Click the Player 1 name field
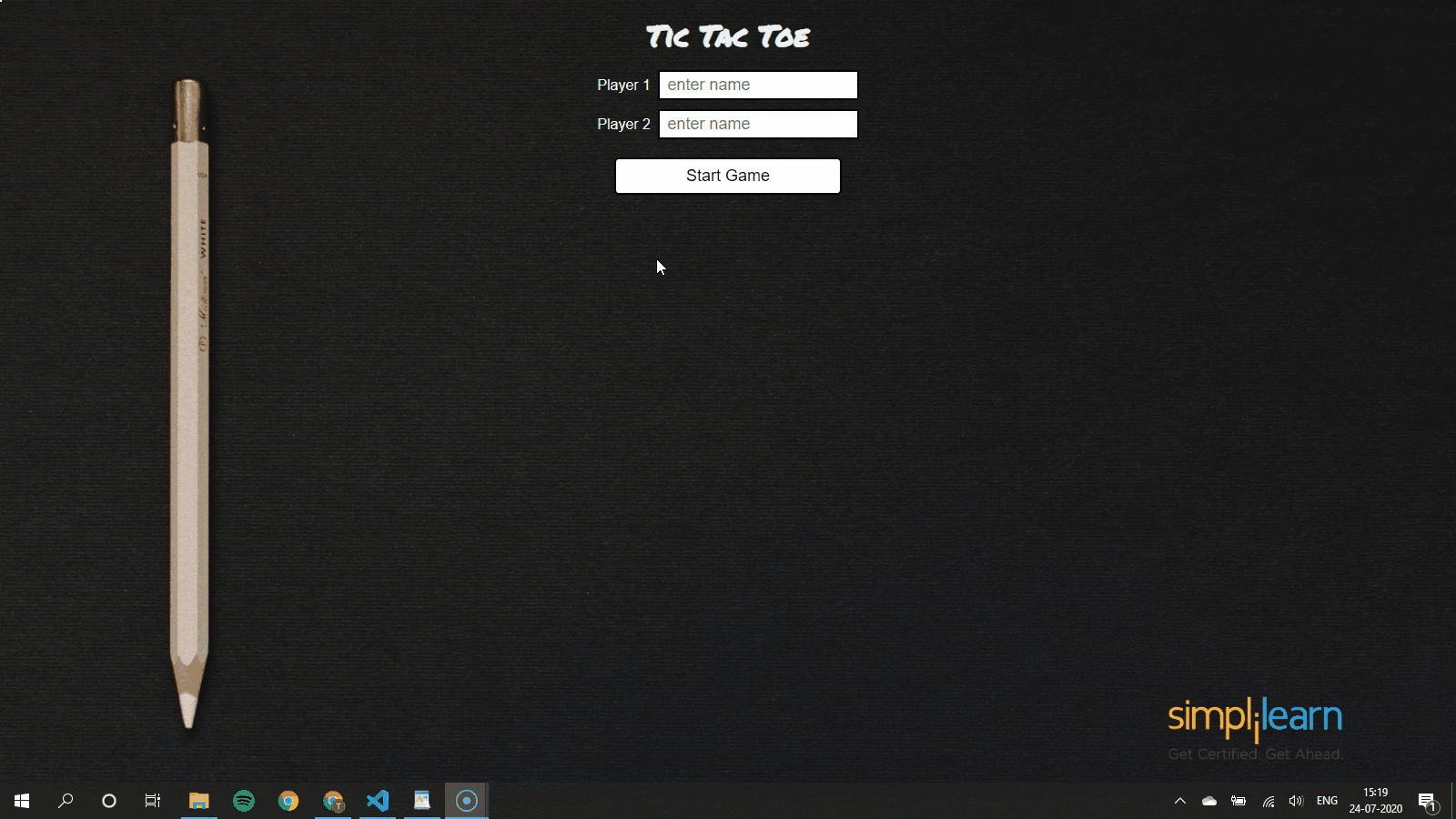1456x819 pixels. (758, 85)
